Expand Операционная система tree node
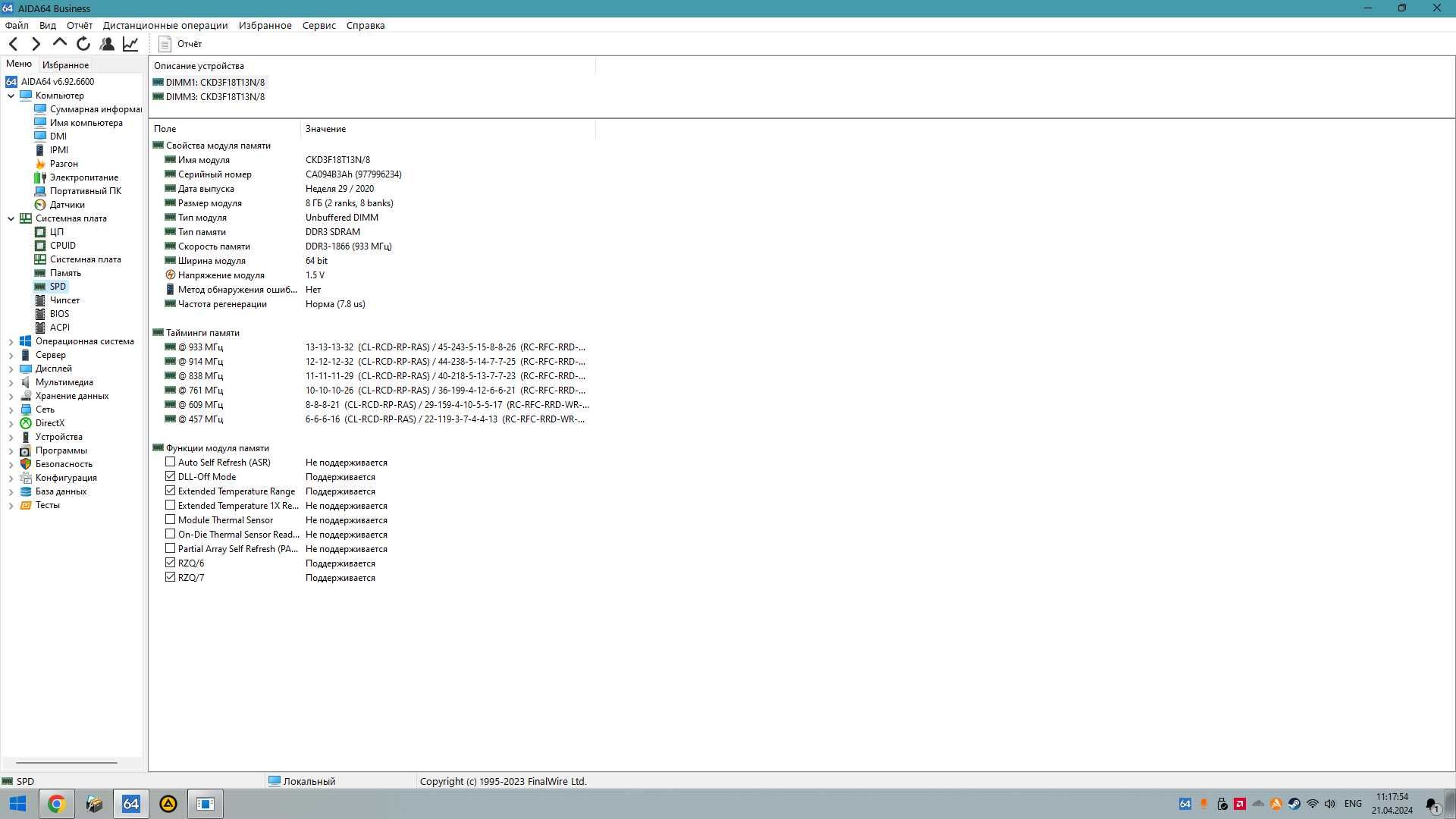Viewport: 1456px width, 819px height. click(11, 341)
